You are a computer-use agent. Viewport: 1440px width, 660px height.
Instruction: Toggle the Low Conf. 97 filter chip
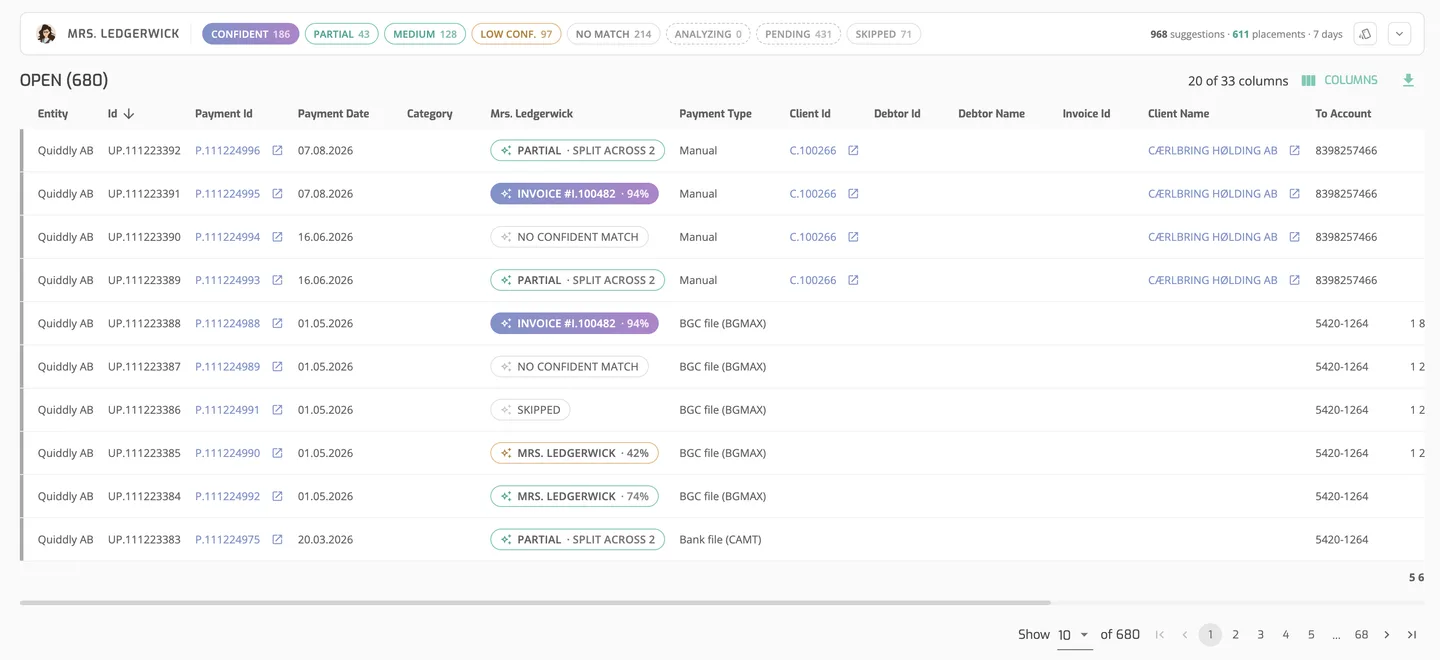tap(516, 34)
